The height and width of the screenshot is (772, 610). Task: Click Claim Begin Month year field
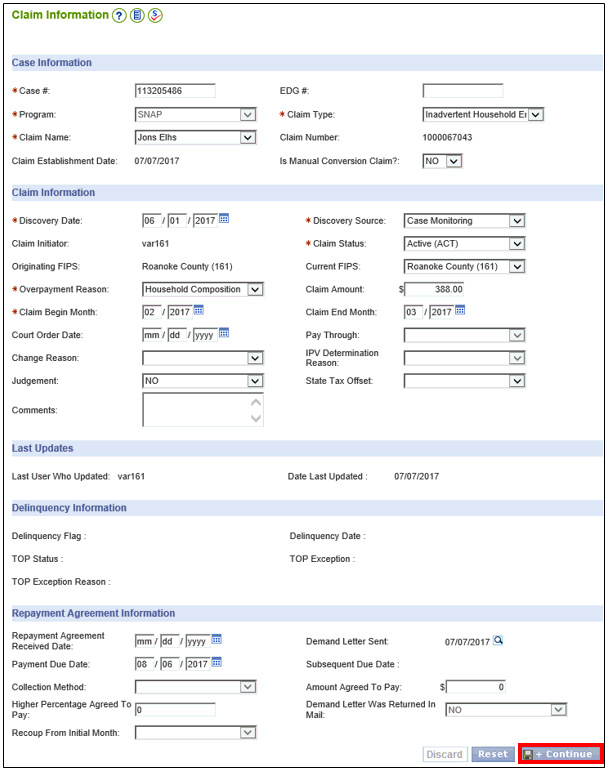(x=180, y=312)
